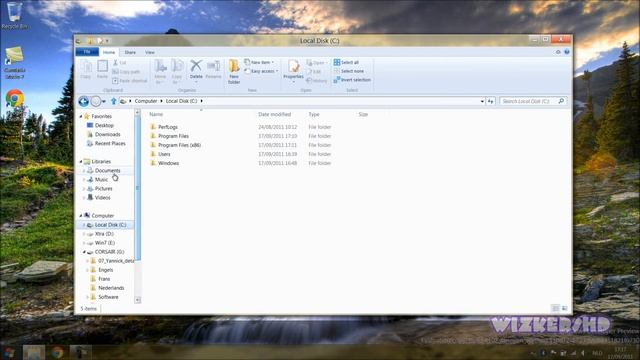This screenshot has width=640, height=360.
Task: Click the Rename icon
Action: coord(213,69)
